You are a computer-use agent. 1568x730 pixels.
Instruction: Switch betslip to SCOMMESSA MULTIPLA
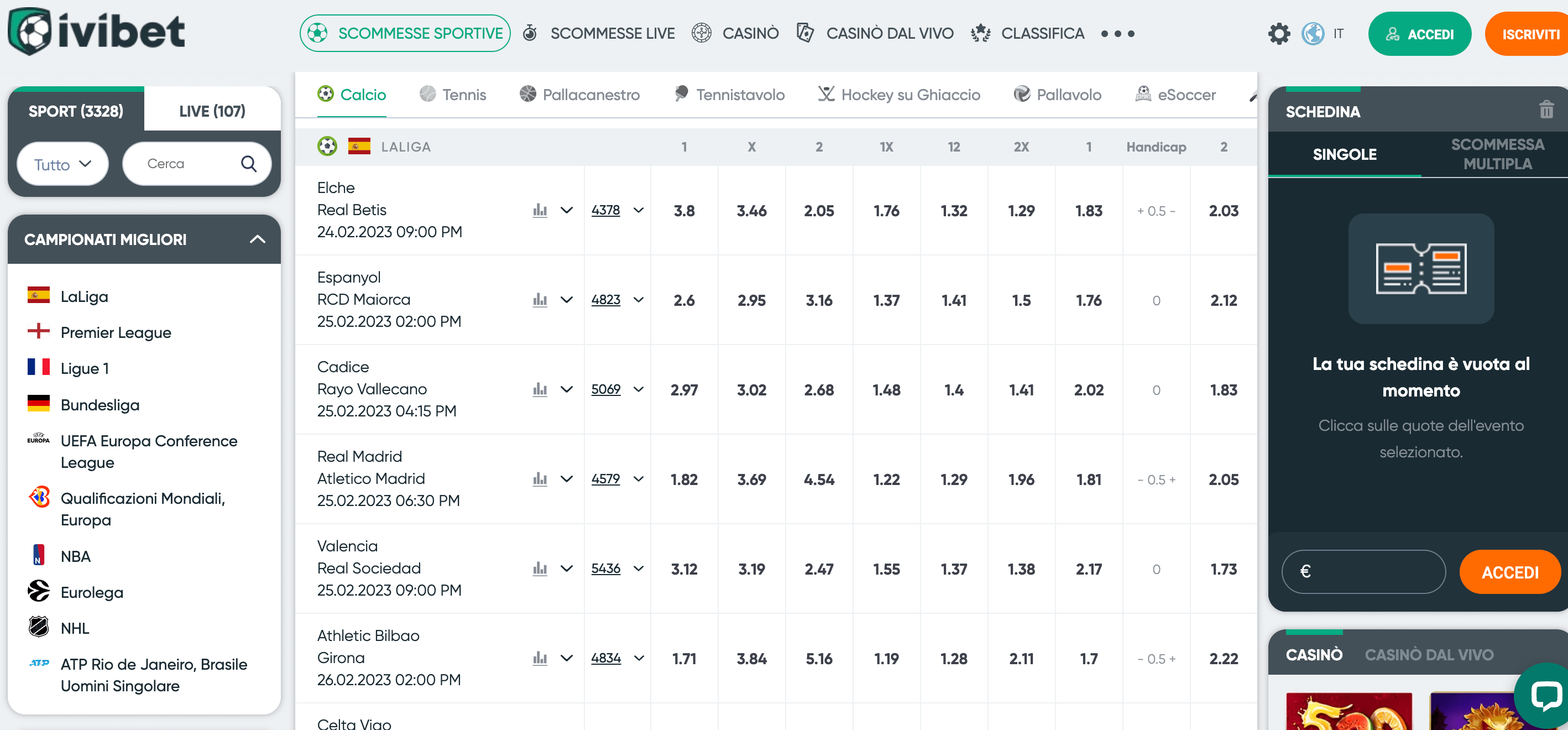pyautogui.click(x=1498, y=153)
